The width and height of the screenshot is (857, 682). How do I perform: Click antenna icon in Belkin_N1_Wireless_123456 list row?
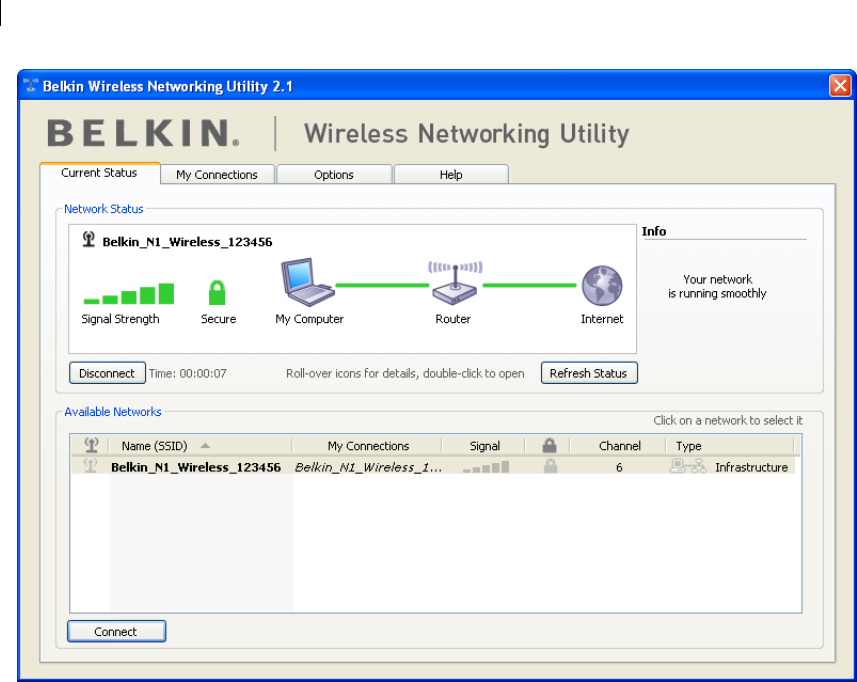point(91,466)
